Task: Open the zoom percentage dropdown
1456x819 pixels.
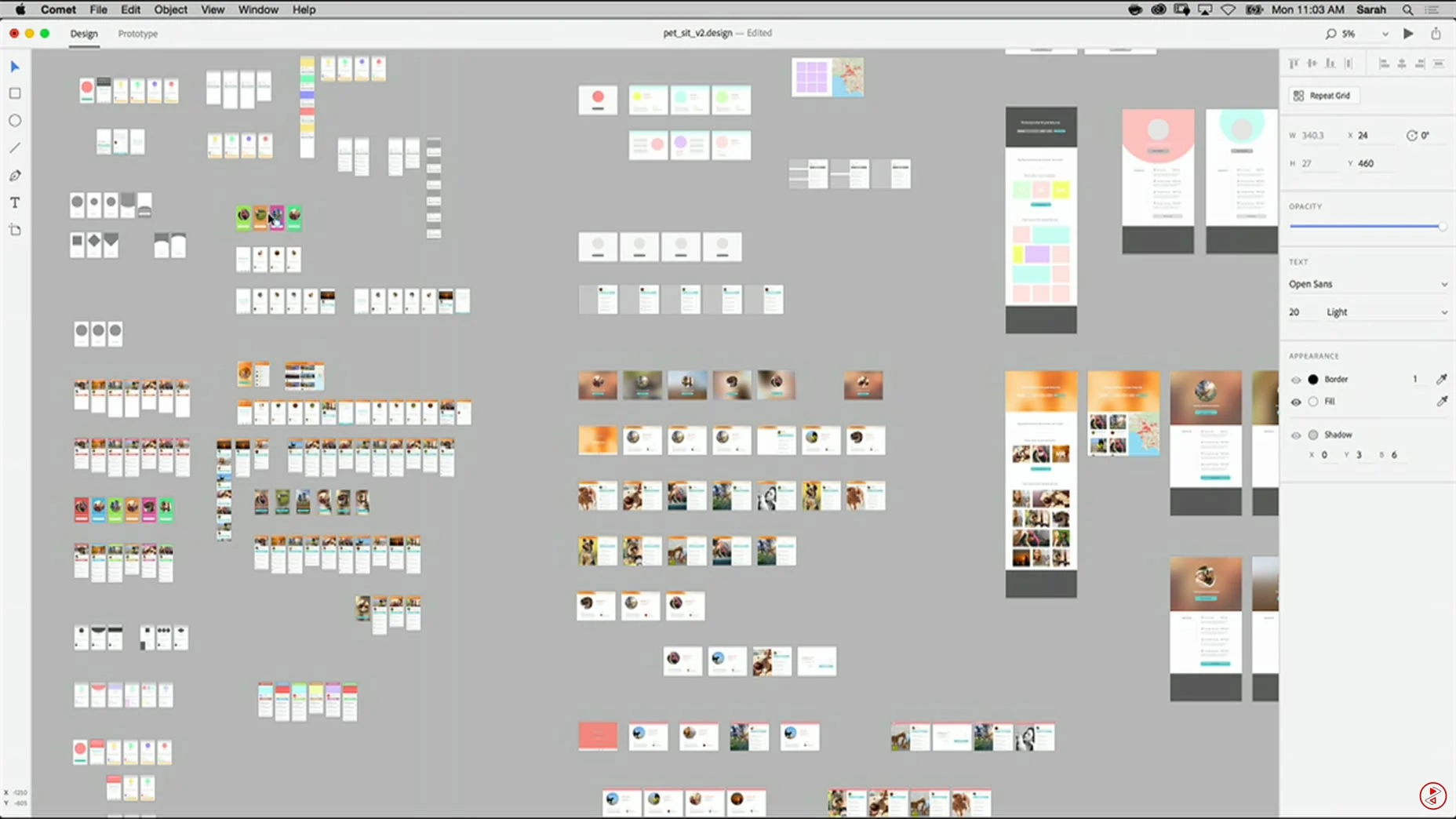Action: coord(1385,34)
